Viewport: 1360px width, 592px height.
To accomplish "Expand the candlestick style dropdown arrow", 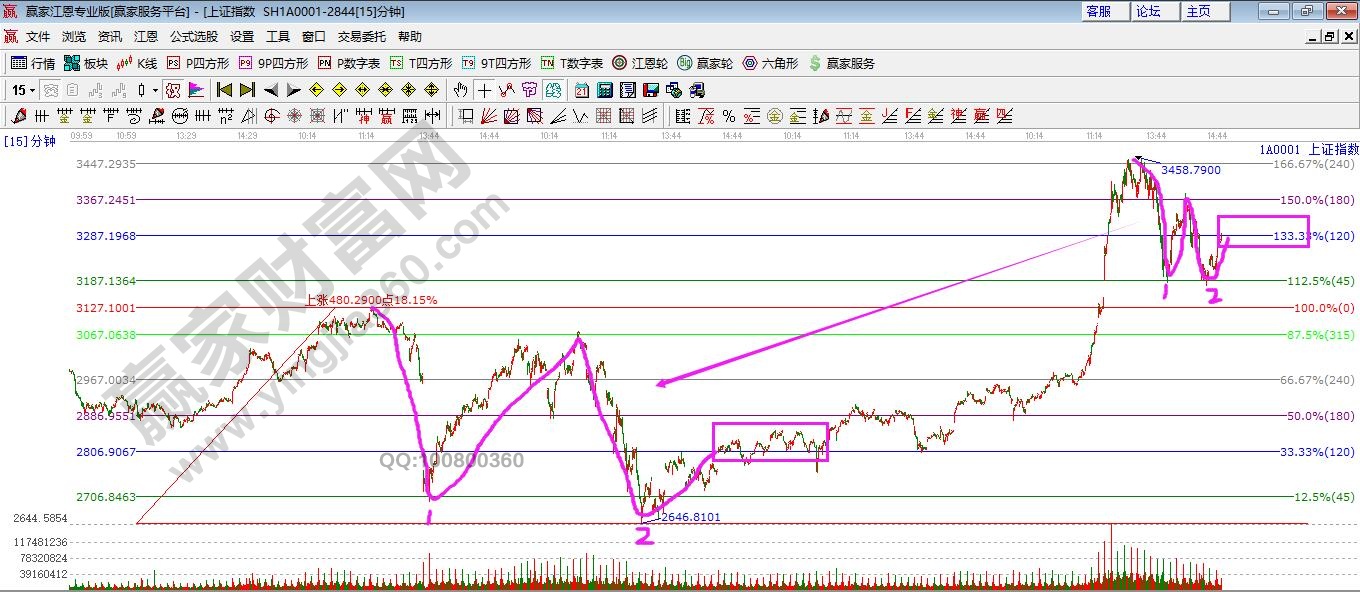I will tap(155, 90).
